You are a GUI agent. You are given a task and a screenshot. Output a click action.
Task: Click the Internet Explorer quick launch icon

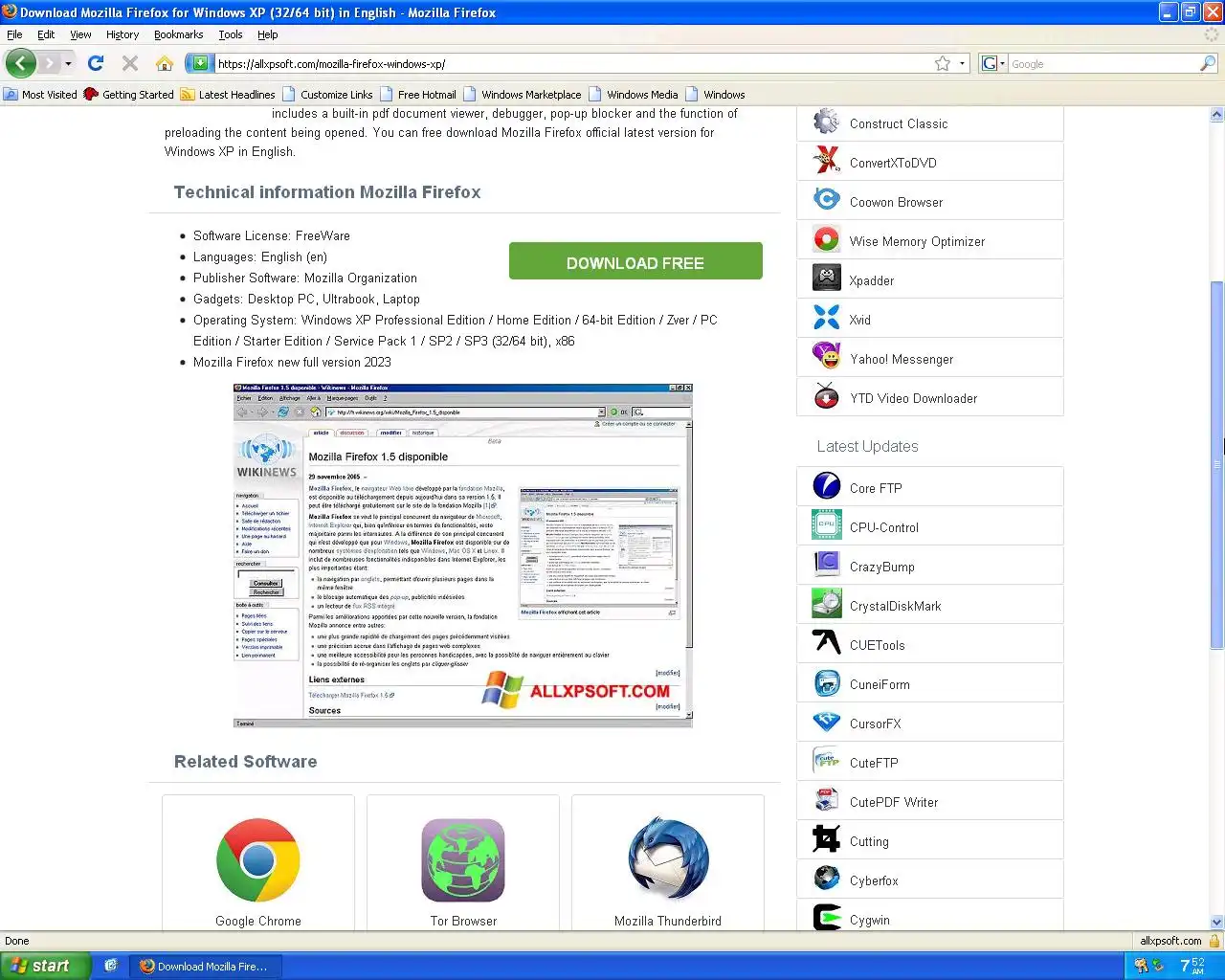tap(111, 966)
